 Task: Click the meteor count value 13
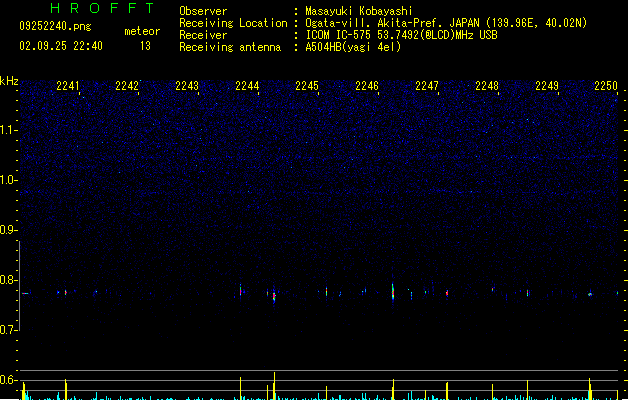145,46
